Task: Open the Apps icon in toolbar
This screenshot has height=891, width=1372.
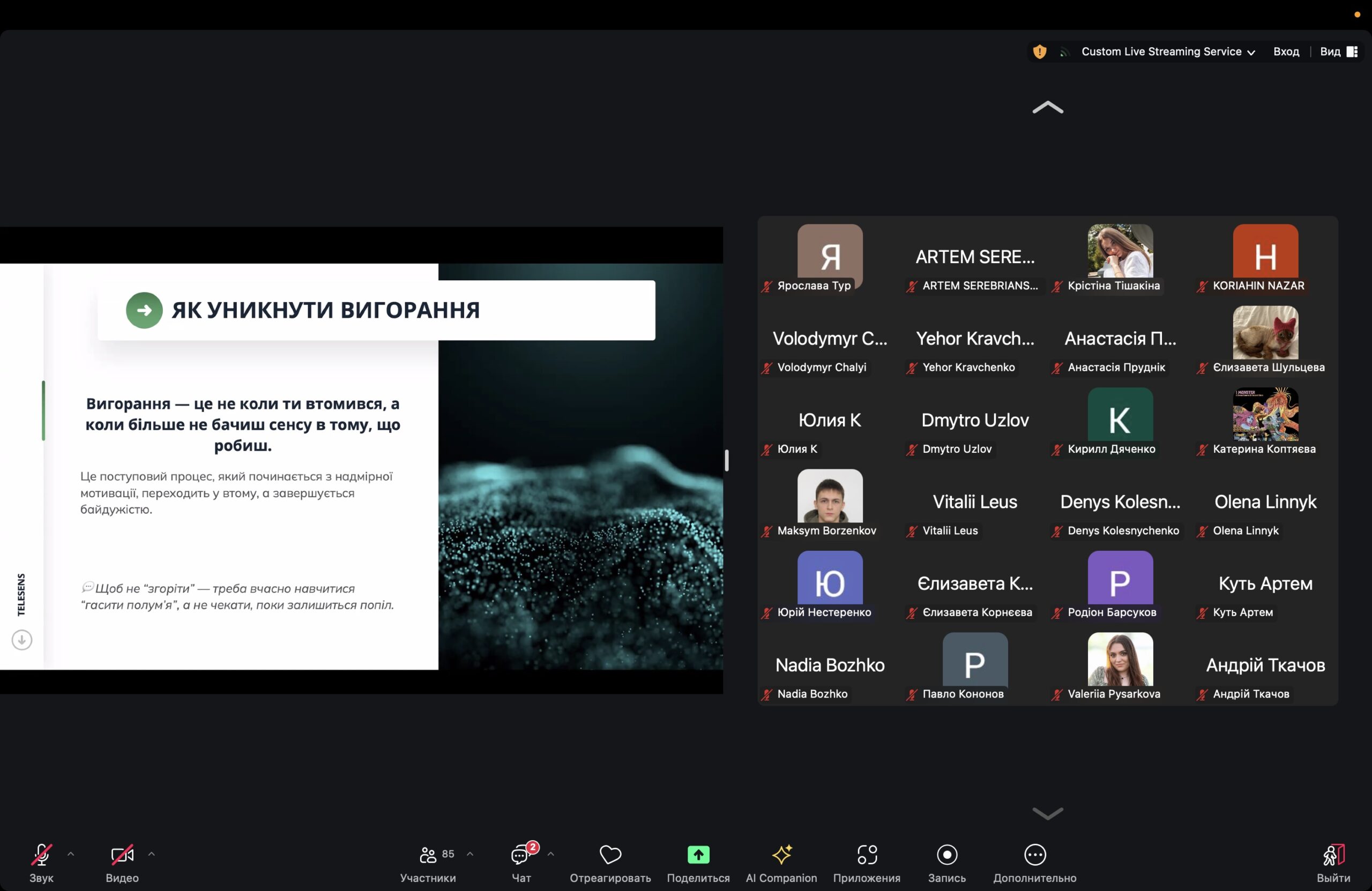Action: click(x=867, y=855)
